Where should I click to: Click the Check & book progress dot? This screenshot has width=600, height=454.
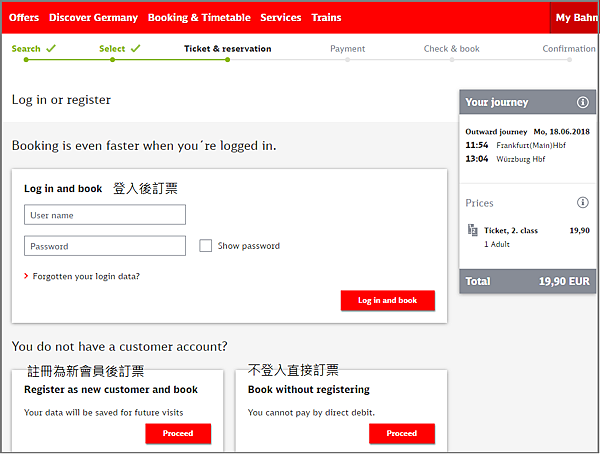pos(452,60)
